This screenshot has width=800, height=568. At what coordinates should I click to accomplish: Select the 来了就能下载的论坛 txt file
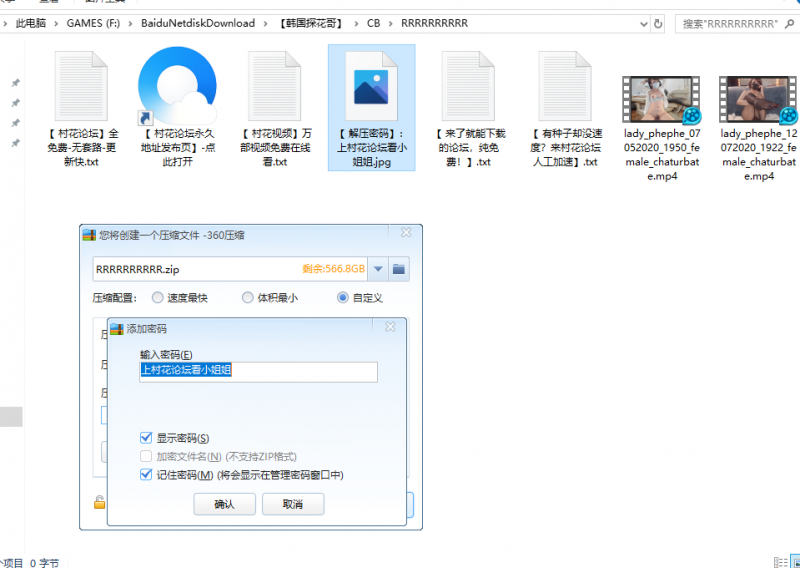coord(469,87)
